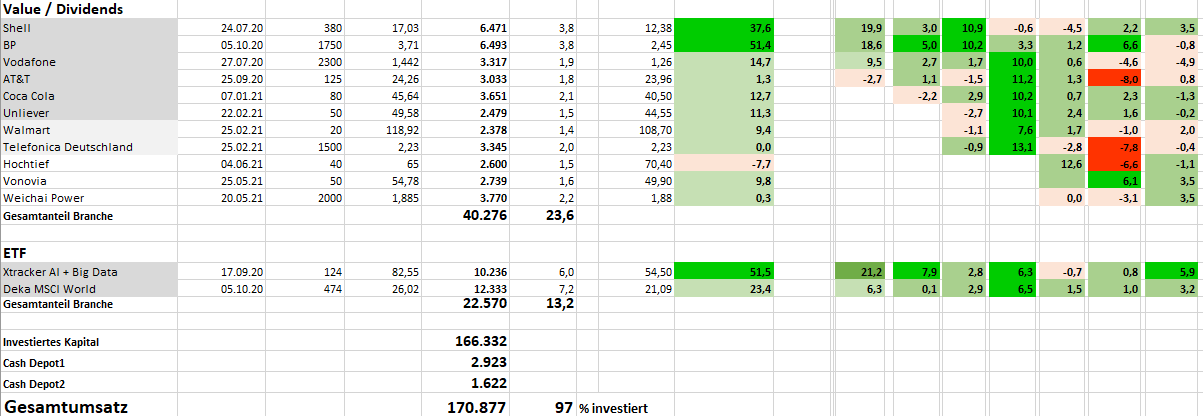This screenshot has width=1203, height=416.
Task: Click the 'Deka MSCI World' cell
Action: point(89,289)
